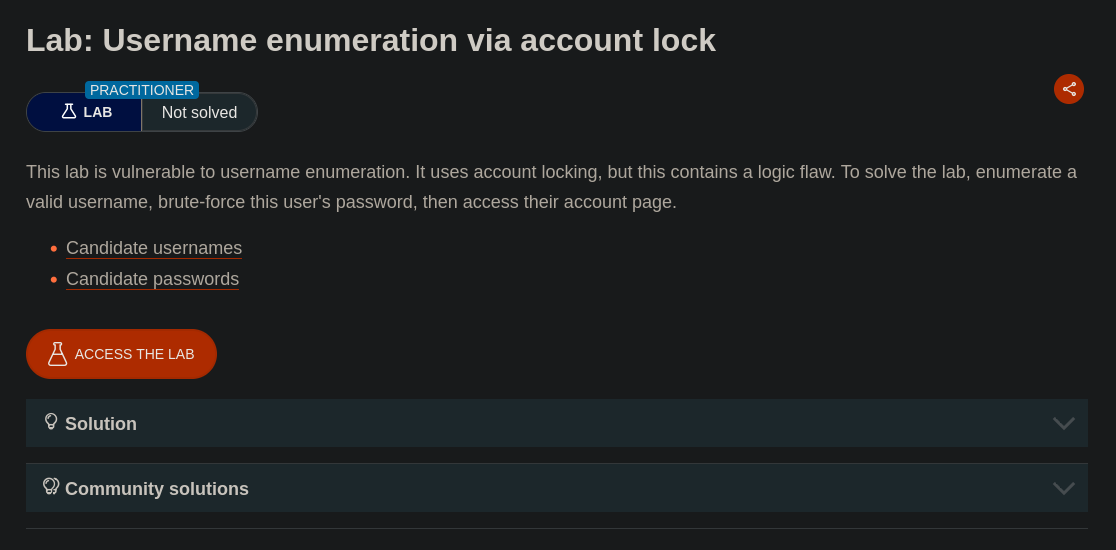Open the Candidate passwords link
The width and height of the screenshot is (1116, 550).
click(152, 279)
